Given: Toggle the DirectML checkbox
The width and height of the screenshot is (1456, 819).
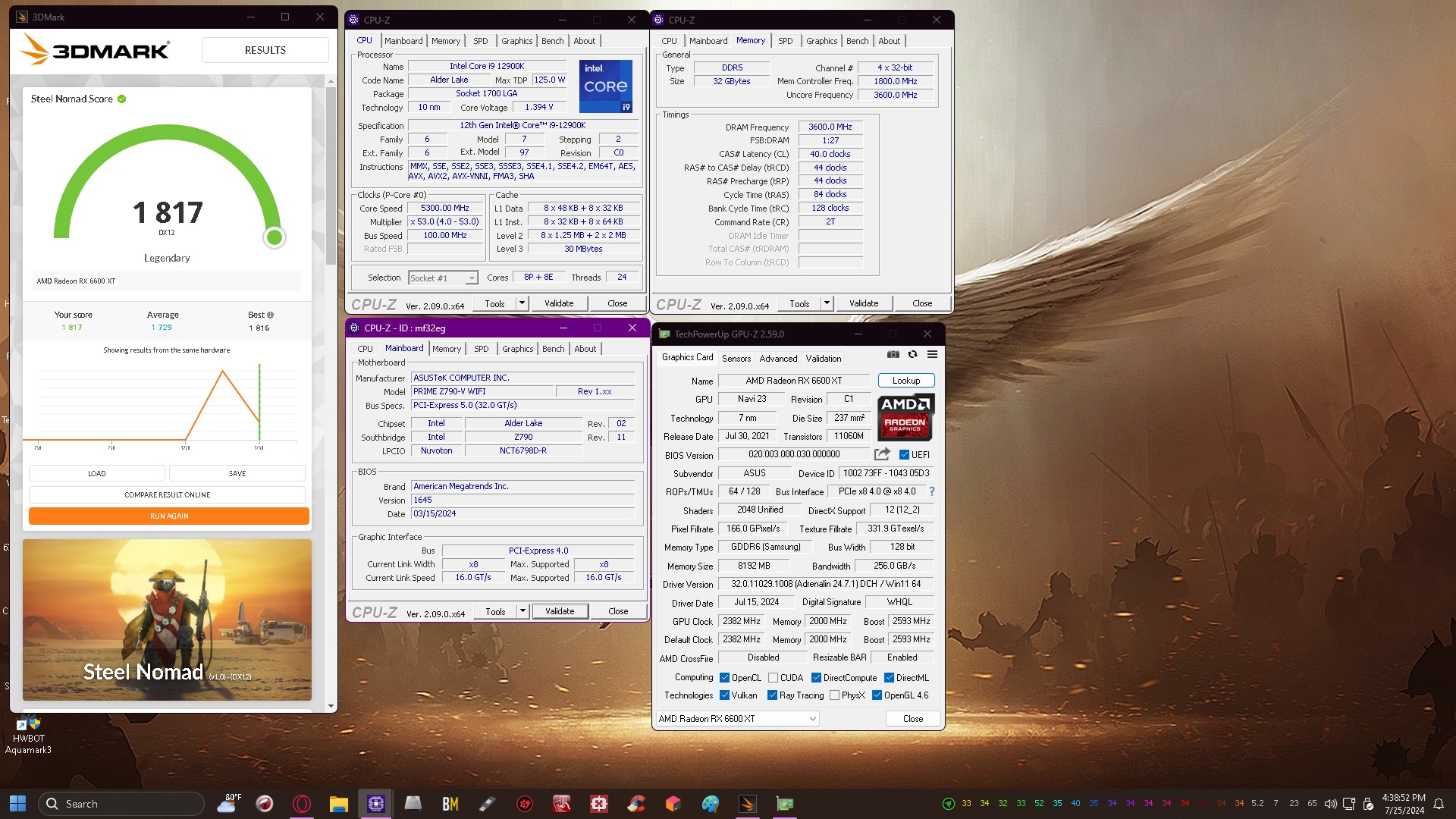Looking at the screenshot, I should coord(889,678).
